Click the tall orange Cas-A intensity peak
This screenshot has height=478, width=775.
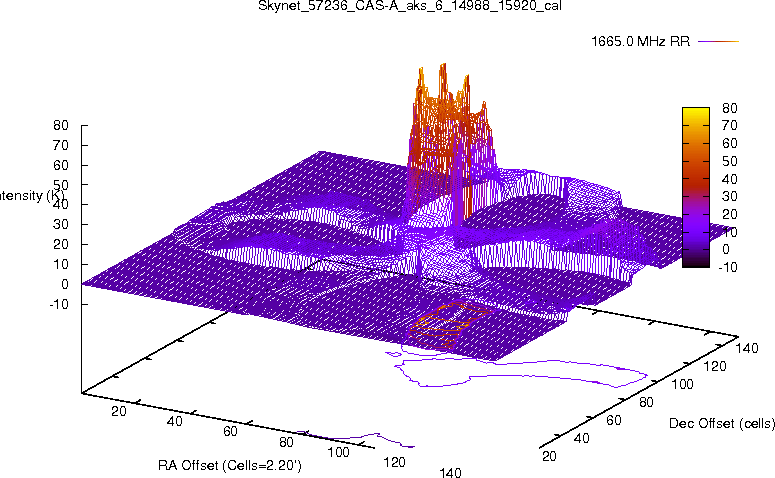(450, 142)
